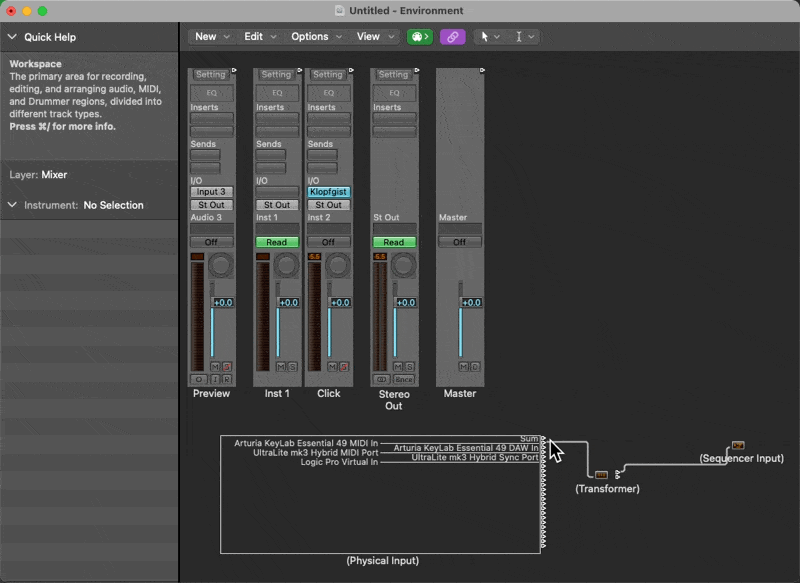Record-enable the Preview channel strip
Viewport: 800px width, 583px height.
(x=227, y=380)
